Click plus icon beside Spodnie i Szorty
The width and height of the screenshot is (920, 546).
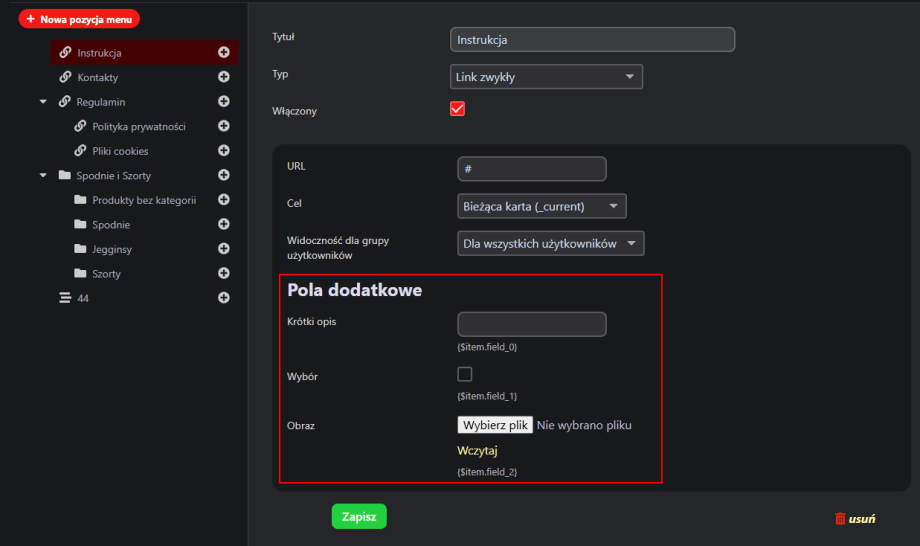[x=224, y=175]
